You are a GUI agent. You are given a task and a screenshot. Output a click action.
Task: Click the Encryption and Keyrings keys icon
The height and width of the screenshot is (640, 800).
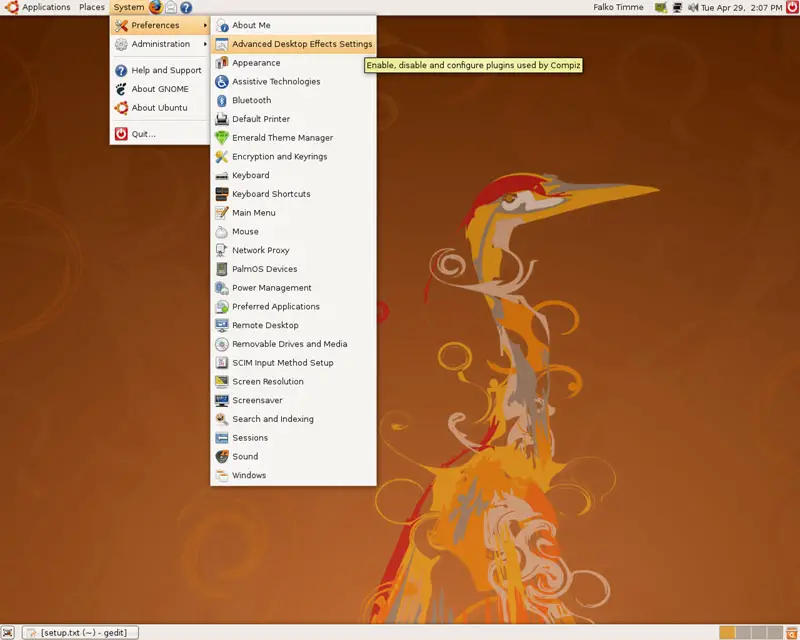(222, 157)
